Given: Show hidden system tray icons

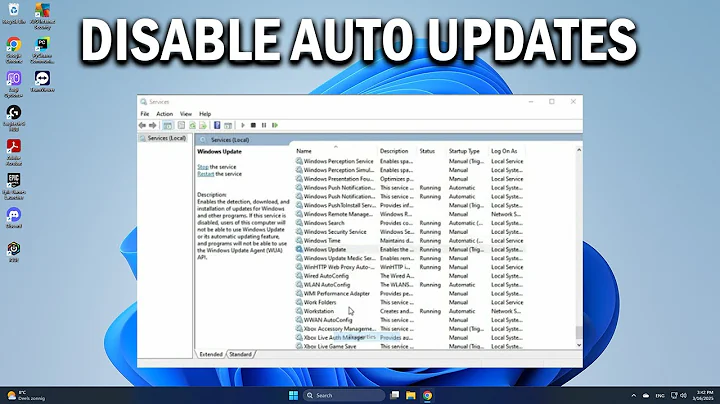Looking at the screenshot, I should point(634,395).
